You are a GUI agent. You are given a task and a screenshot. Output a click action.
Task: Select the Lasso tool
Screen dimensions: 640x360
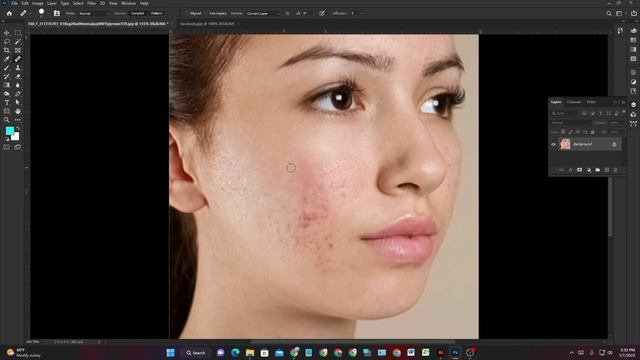[7, 41]
